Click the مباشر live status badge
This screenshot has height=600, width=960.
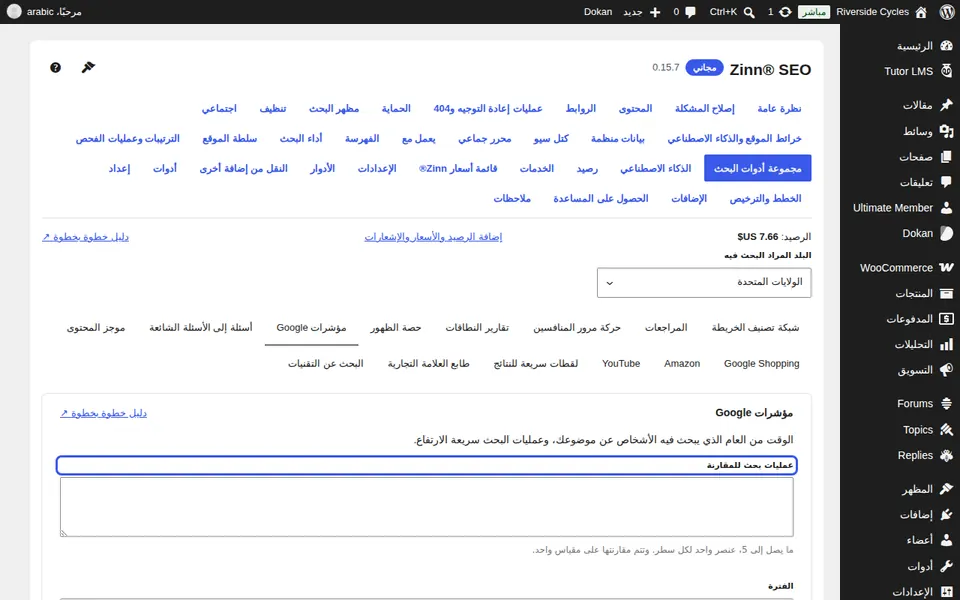coord(814,12)
